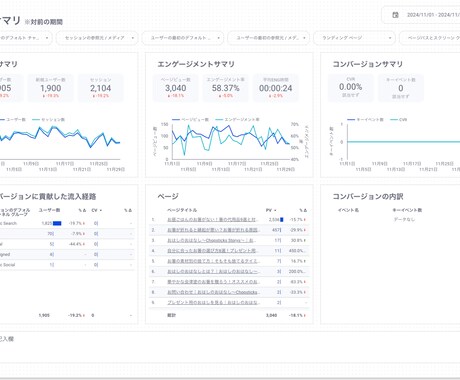This screenshot has width=460, height=380.
Task: Open the page title link in row 8
Action: click(213, 292)
